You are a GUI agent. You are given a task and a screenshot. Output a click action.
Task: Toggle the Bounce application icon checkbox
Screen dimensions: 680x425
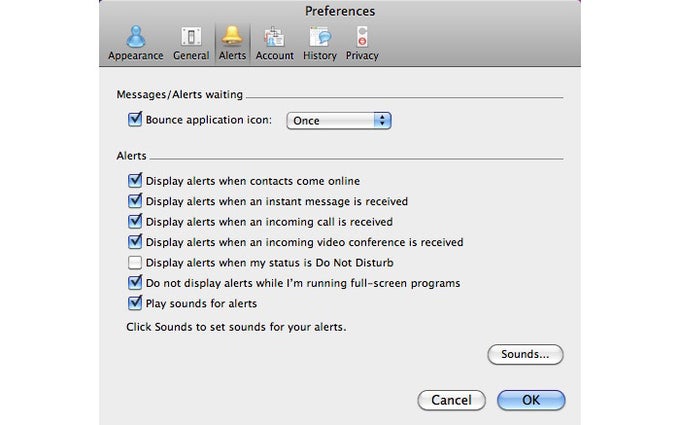[135, 119]
